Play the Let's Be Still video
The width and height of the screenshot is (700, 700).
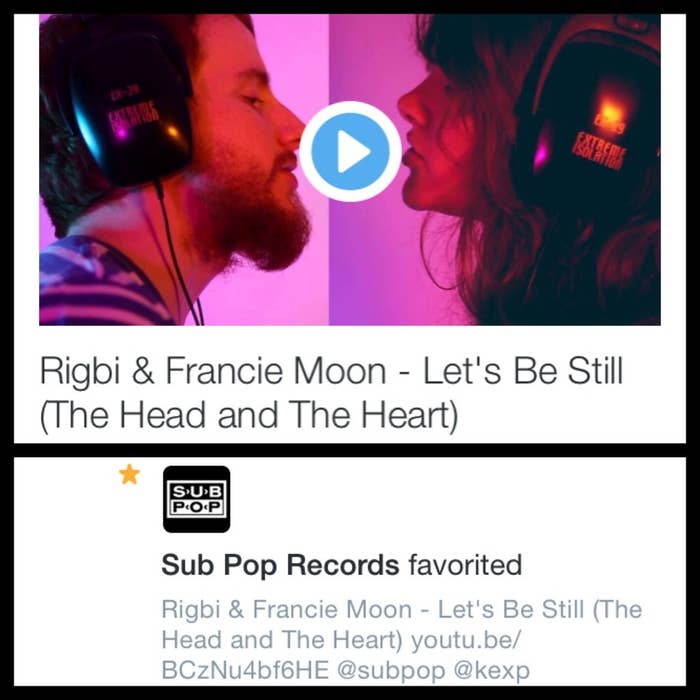point(350,152)
